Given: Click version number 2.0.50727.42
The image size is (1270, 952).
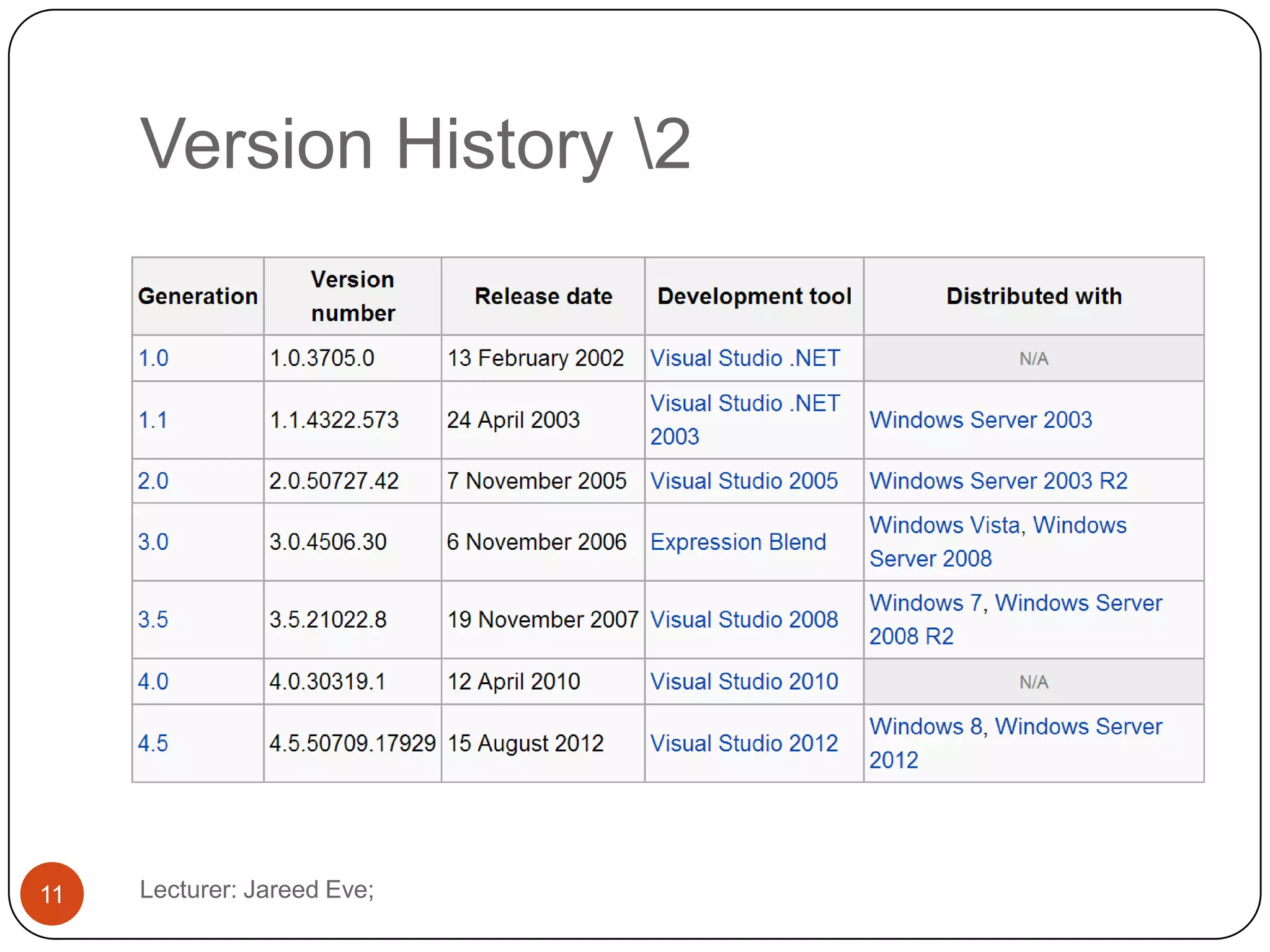Looking at the screenshot, I should coord(334,481).
